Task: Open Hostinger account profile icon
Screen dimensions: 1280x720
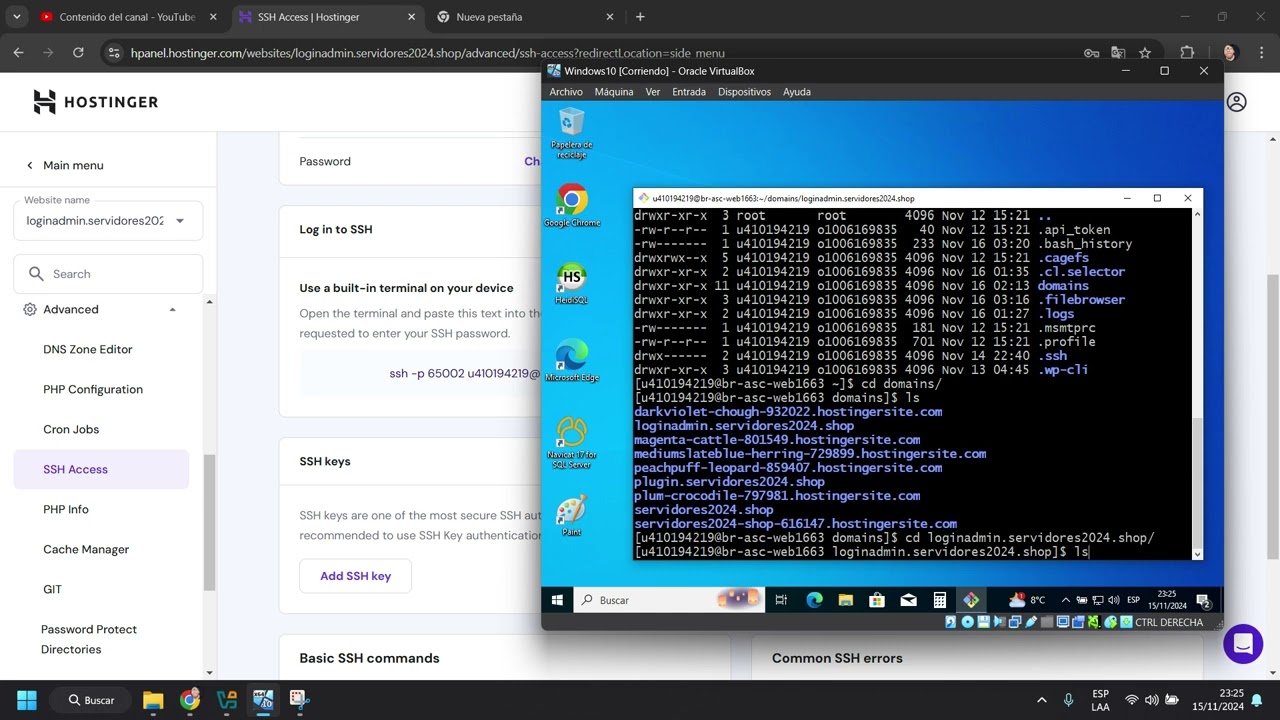Action: [1237, 102]
